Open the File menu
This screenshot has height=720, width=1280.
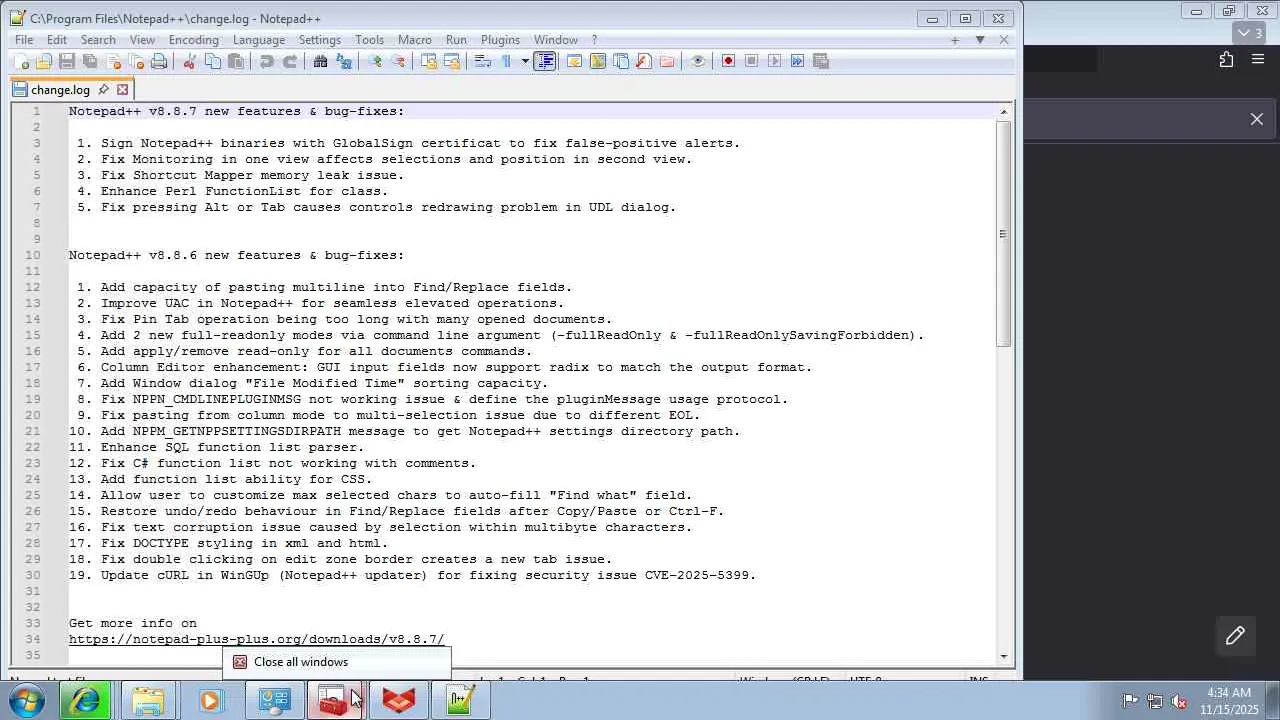(x=24, y=40)
